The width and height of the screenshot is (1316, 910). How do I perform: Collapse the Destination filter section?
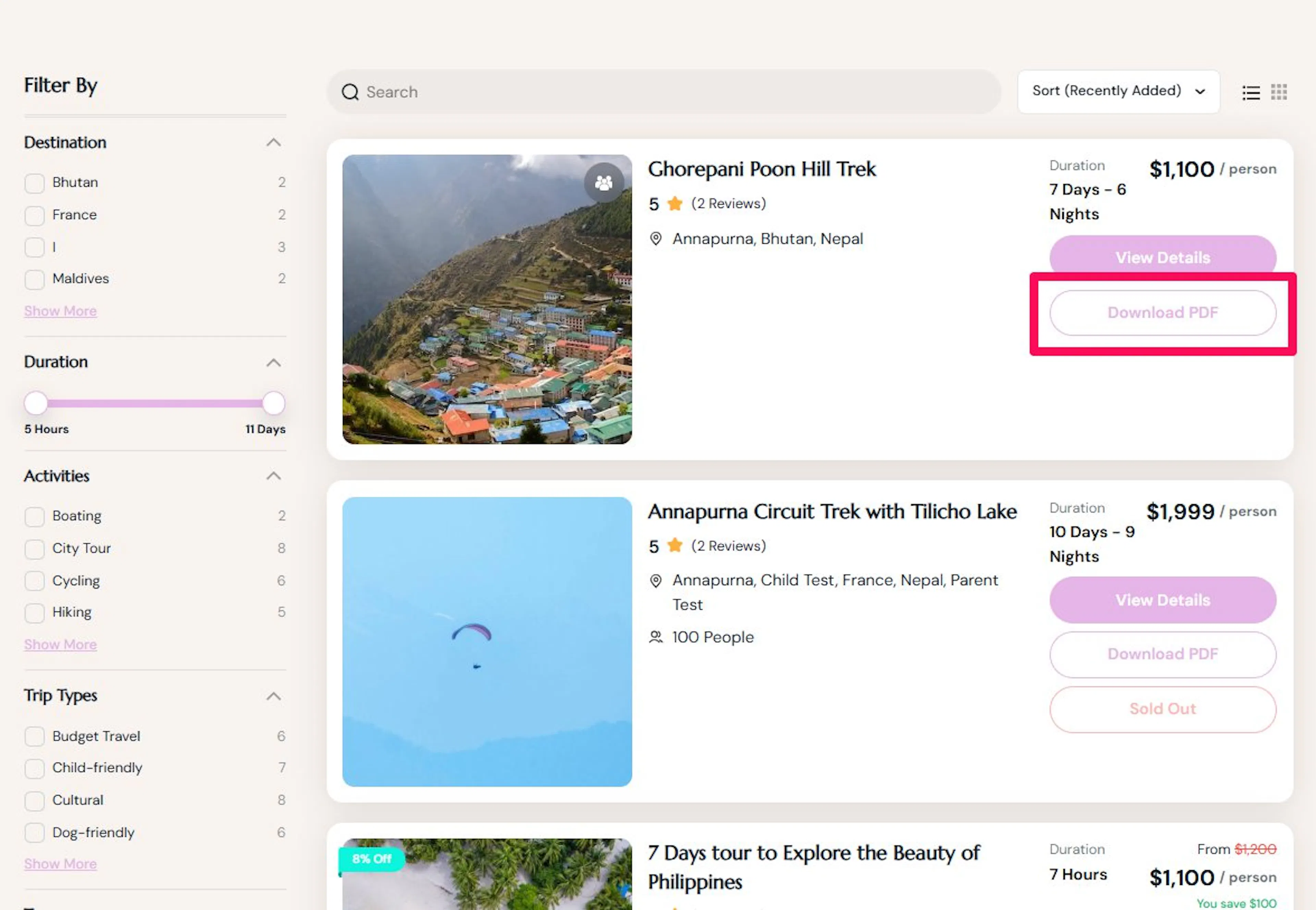pos(273,143)
